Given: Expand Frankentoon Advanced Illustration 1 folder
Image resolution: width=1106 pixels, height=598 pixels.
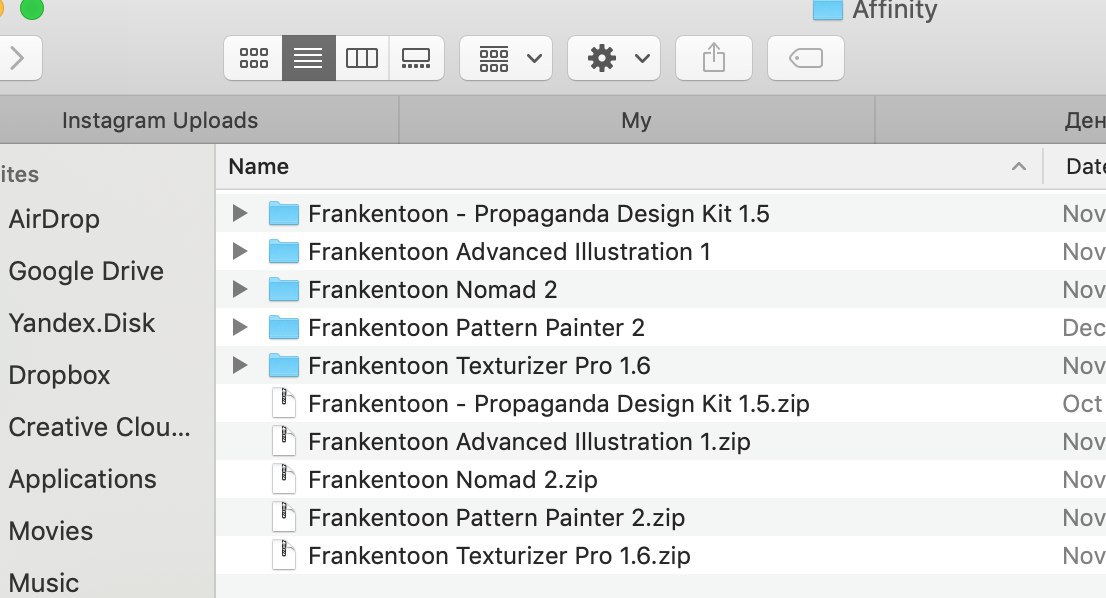Looking at the screenshot, I should tap(240, 251).
